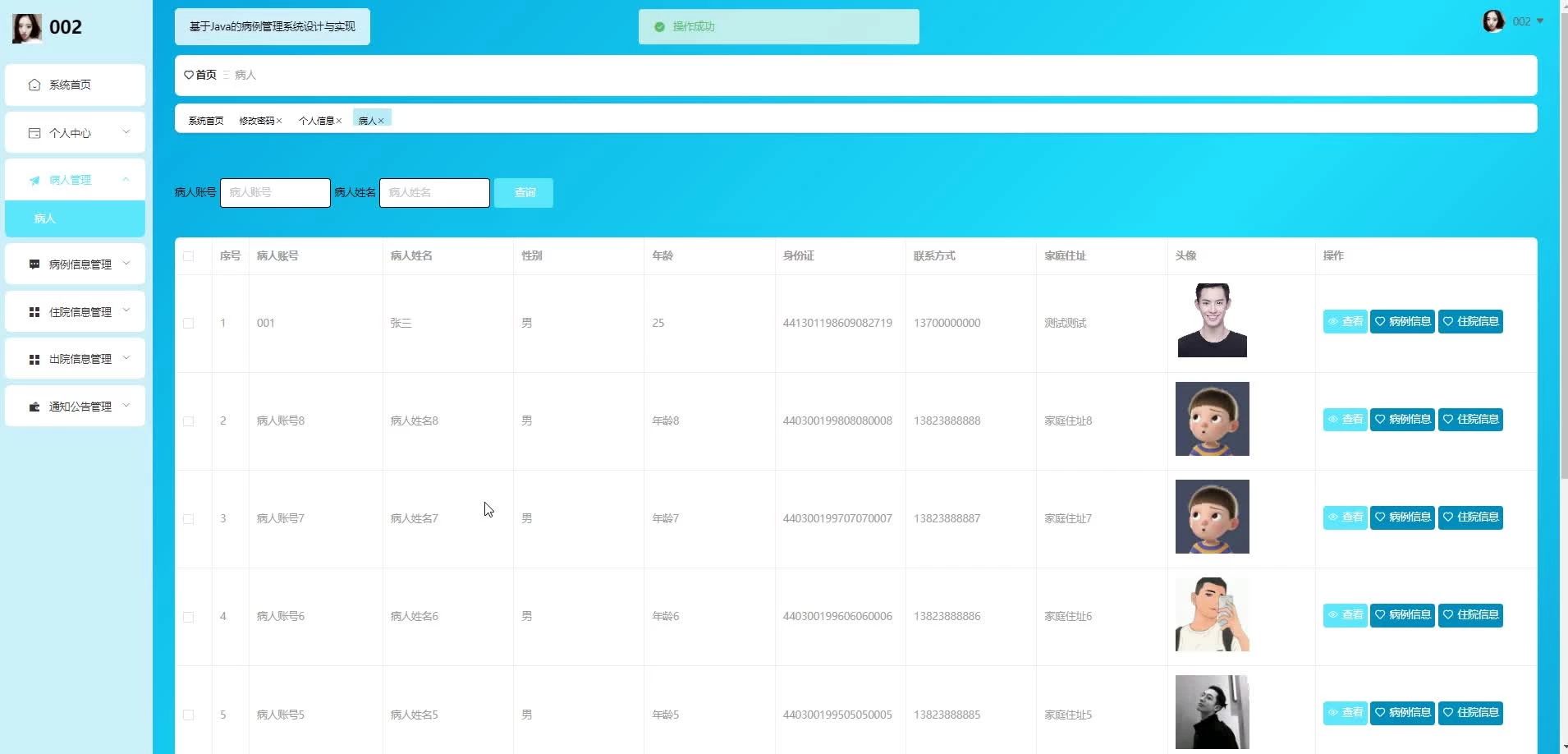The width and height of the screenshot is (1568, 754).
Task: Close the 个人信息 tab
Action: pos(338,121)
